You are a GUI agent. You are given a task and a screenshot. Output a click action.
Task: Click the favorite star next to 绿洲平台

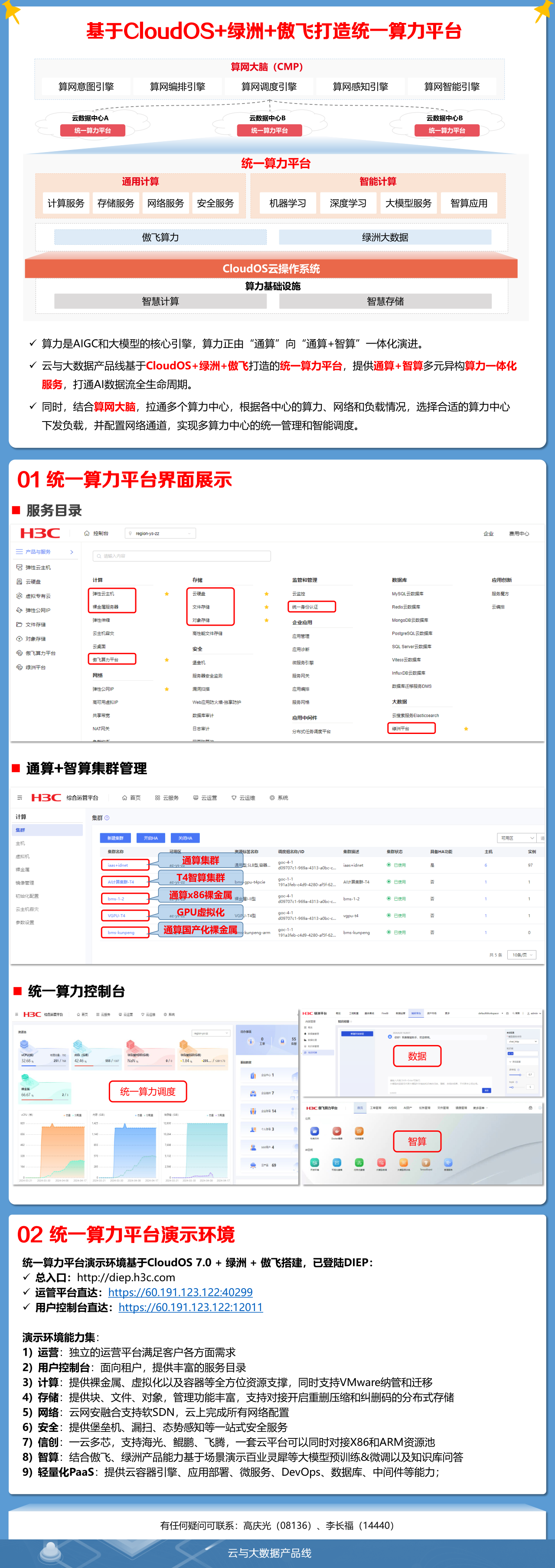[466, 729]
